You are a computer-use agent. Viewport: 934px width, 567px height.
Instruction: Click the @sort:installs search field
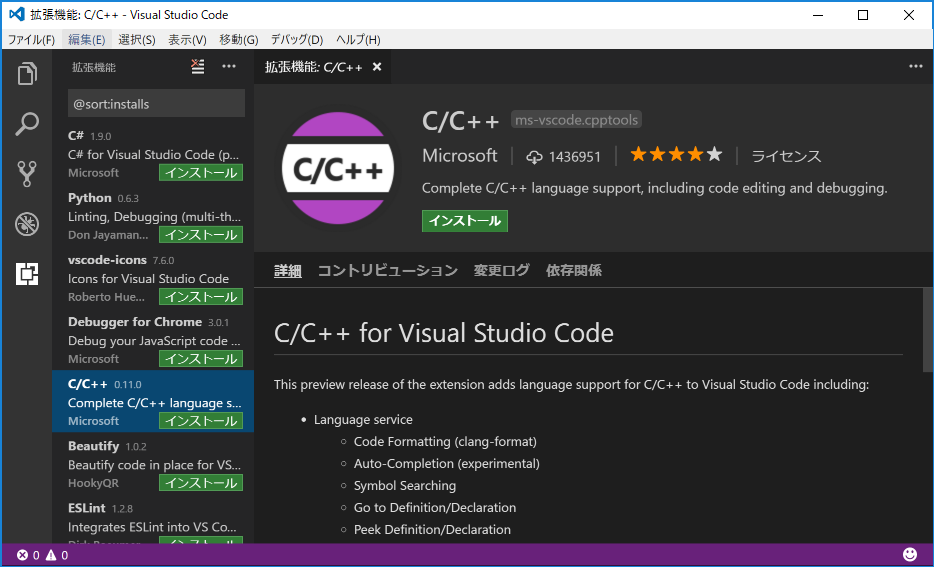tap(156, 104)
